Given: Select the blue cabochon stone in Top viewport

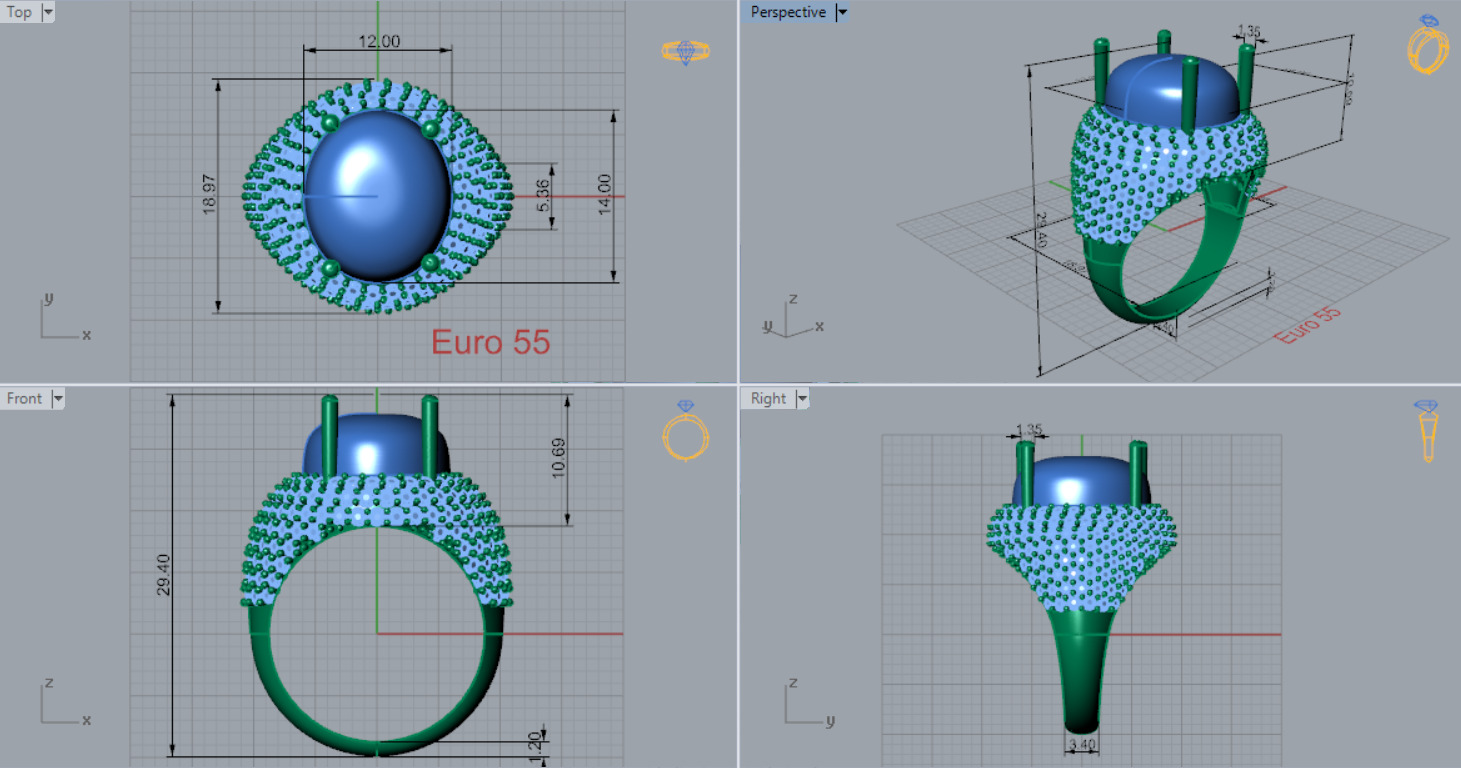Looking at the screenshot, I should click(x=377, y=195).
